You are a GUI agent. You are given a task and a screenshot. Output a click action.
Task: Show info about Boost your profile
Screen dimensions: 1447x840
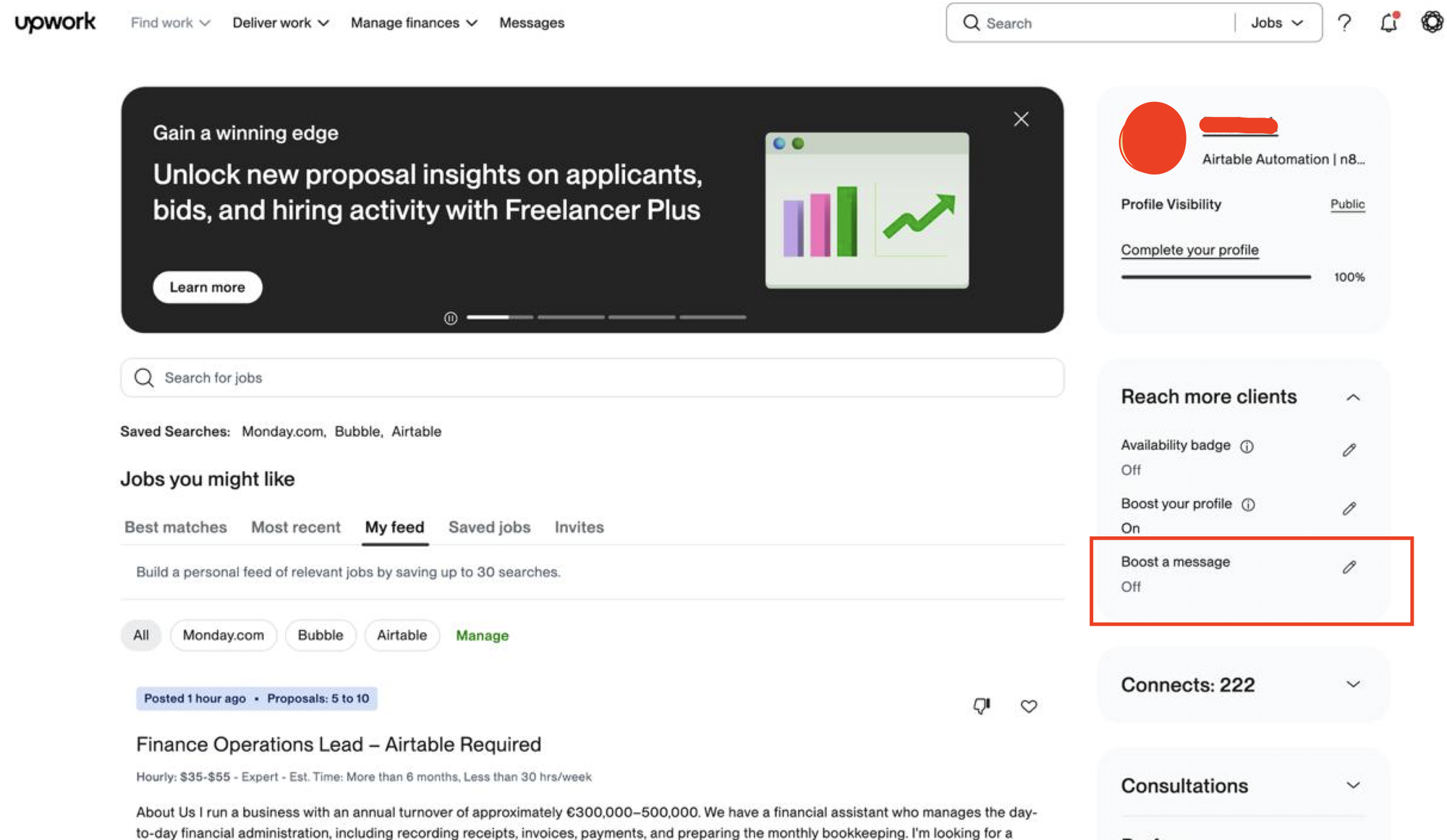click(1248, 505)
